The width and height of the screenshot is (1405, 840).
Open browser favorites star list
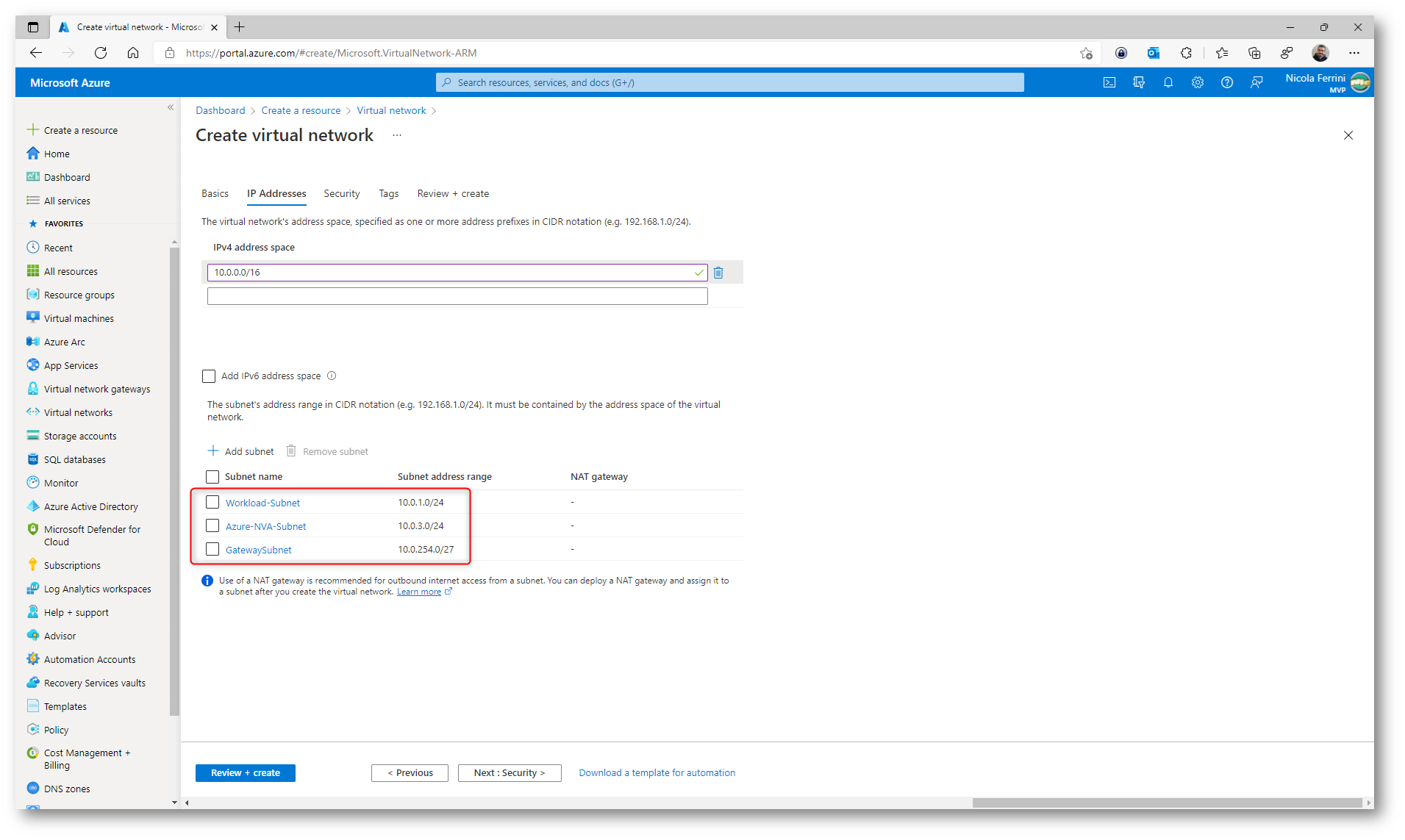1221,53
